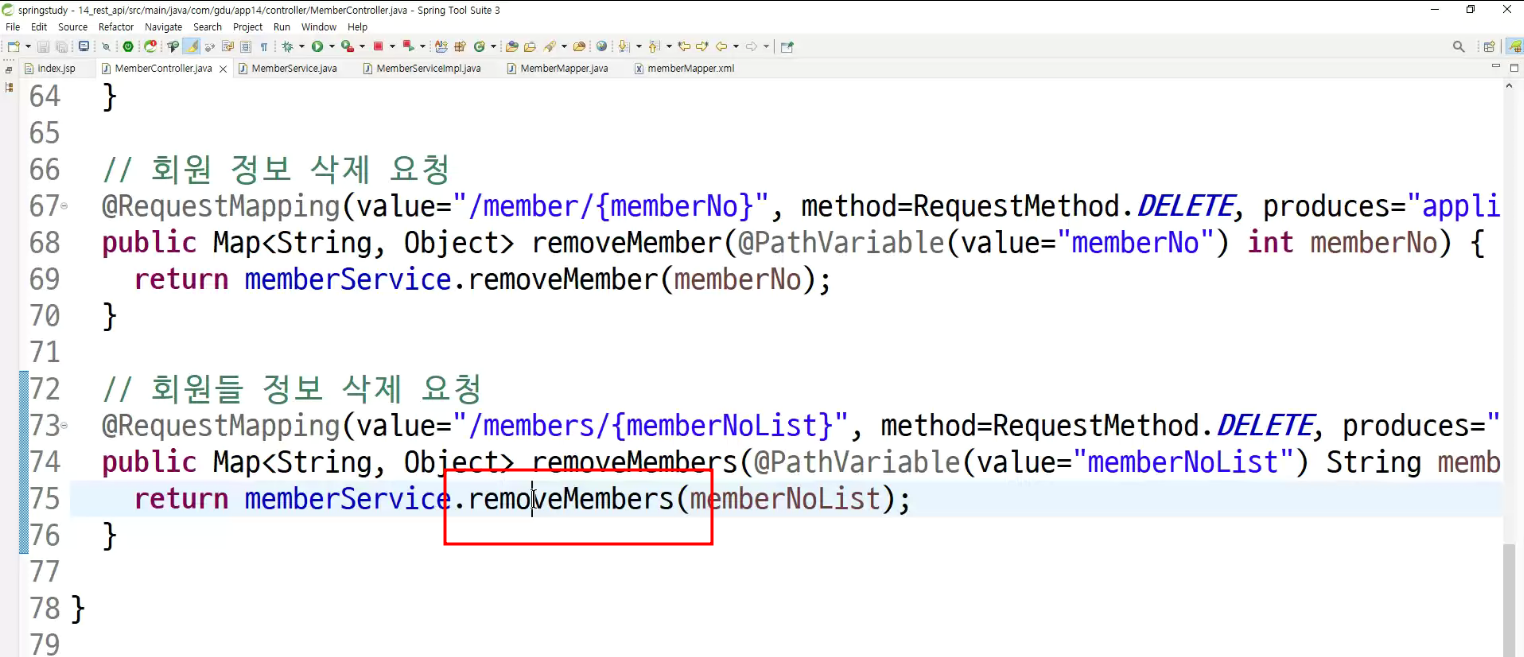Click the Search flashlight icon
This screenshot has height=657, width=1524.
[550, 46]
